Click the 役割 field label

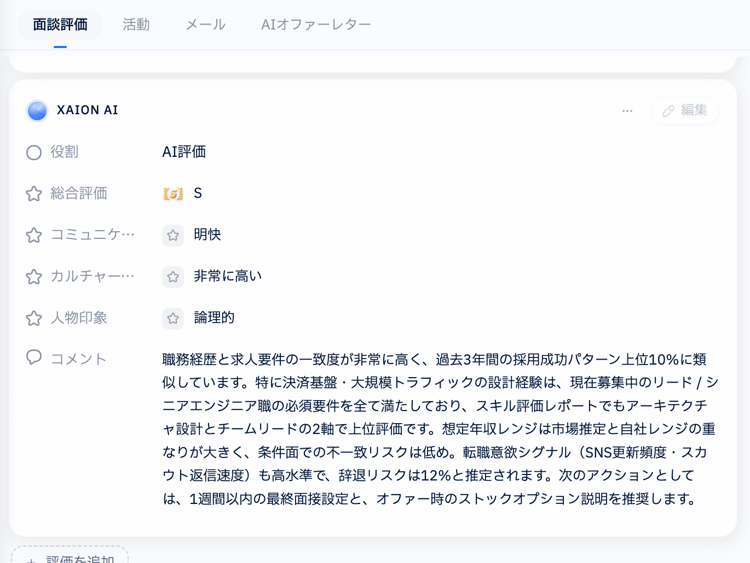tap(65, 152)
